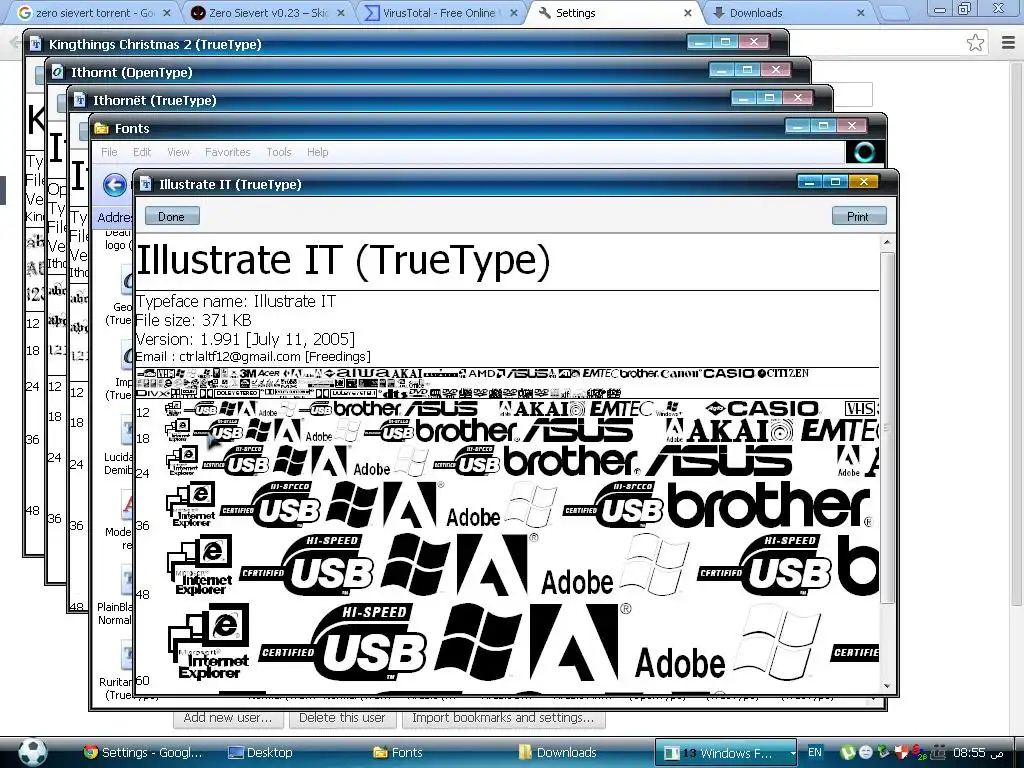The height and width of the screenshot is (768, 1024).
Task: Switch to the VirusTotal Chrome tab
Action: (x=441, y=12)
